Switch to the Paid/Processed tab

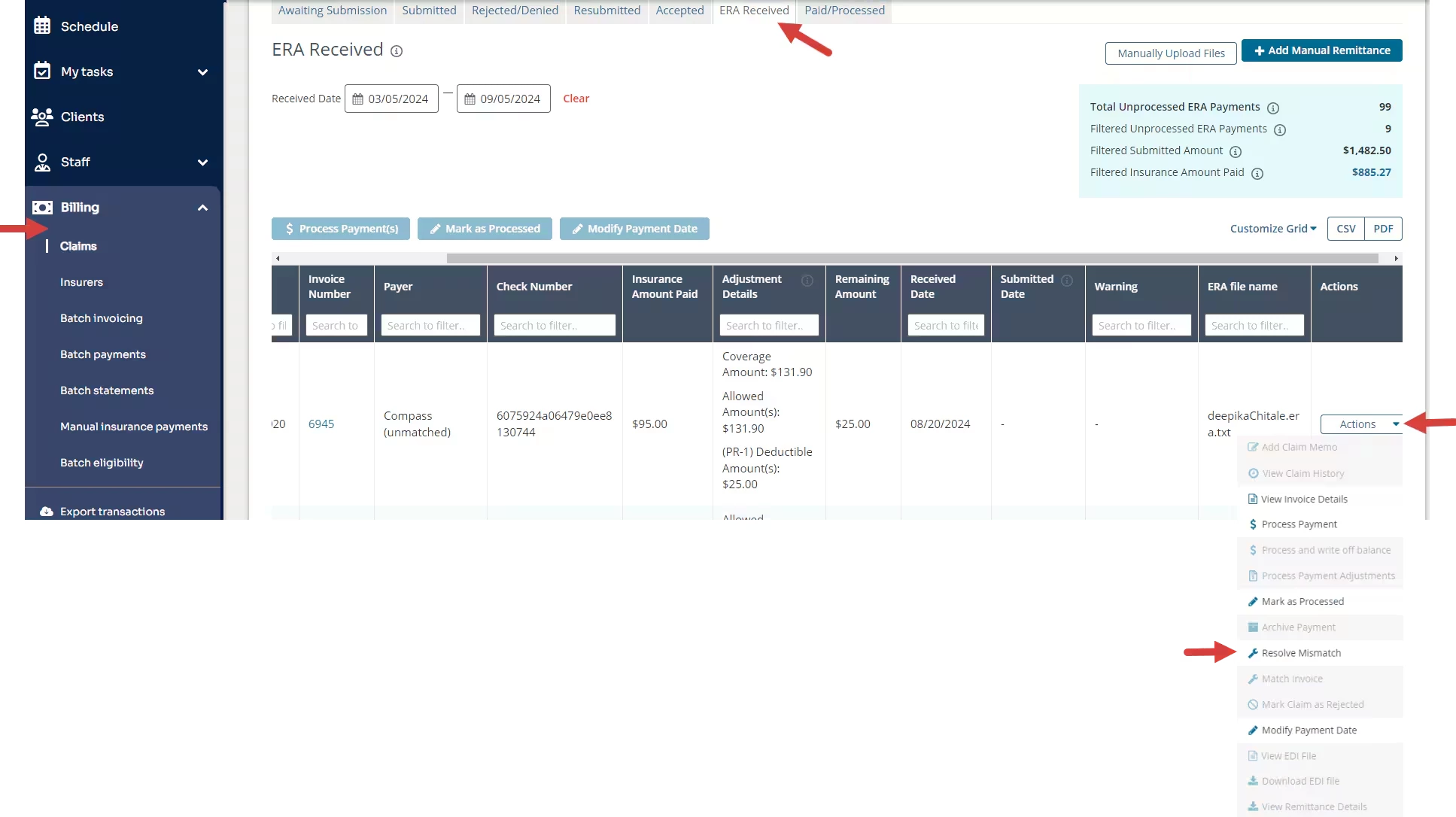click(x=844, y=11)
